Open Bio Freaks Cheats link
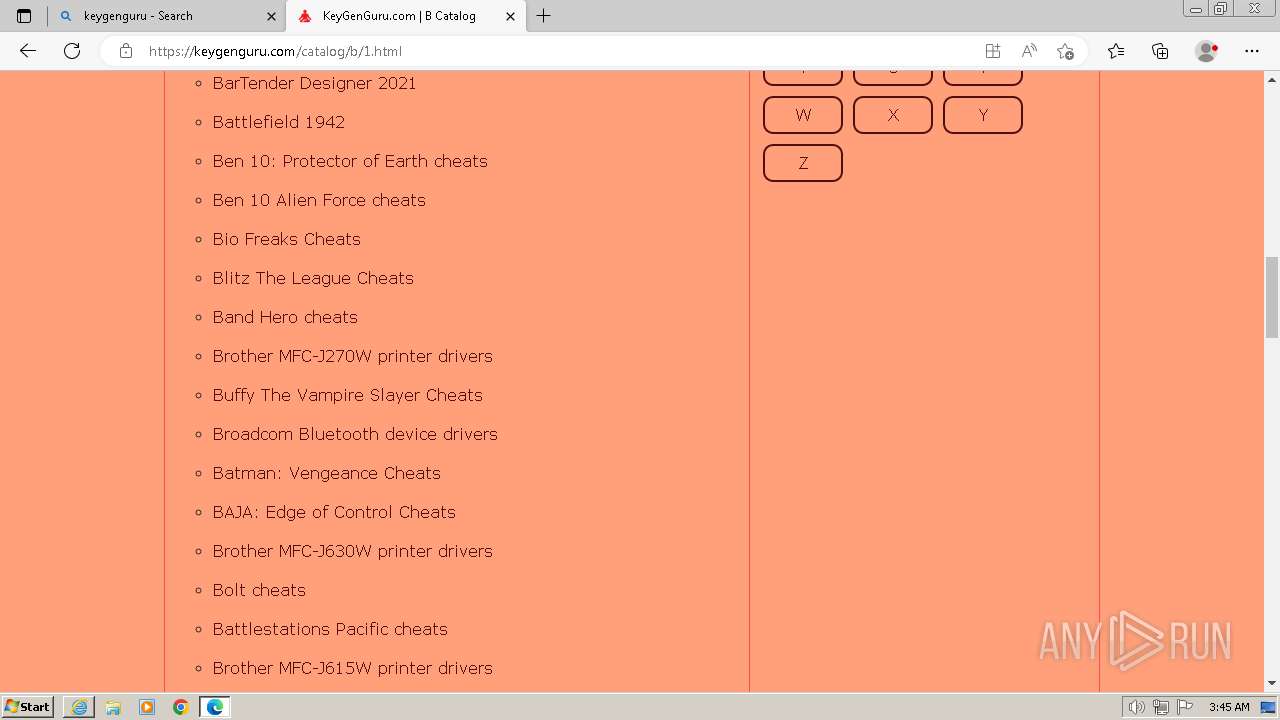The image size is (1280, 720). pyautogui.click(x=286, y=239)
